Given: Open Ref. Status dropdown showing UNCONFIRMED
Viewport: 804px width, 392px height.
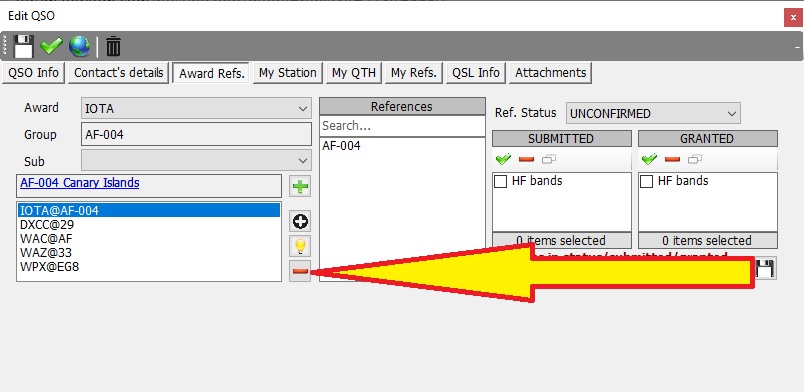Looking at the screenshot, I should 653,113.
